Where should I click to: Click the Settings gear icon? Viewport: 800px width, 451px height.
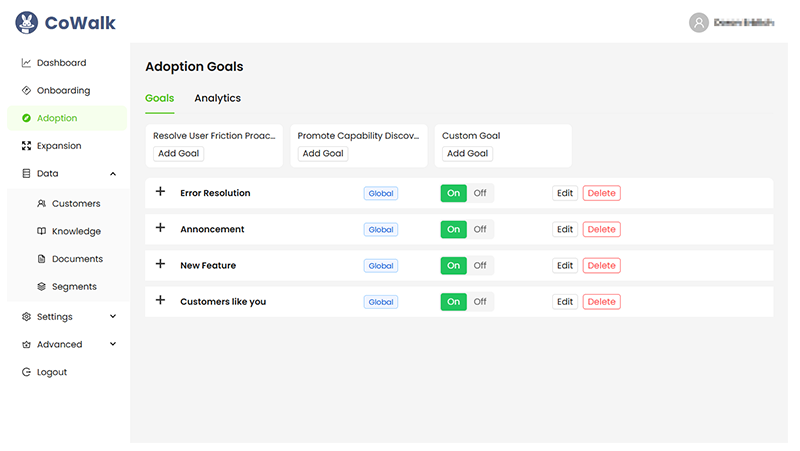point(26,317)
